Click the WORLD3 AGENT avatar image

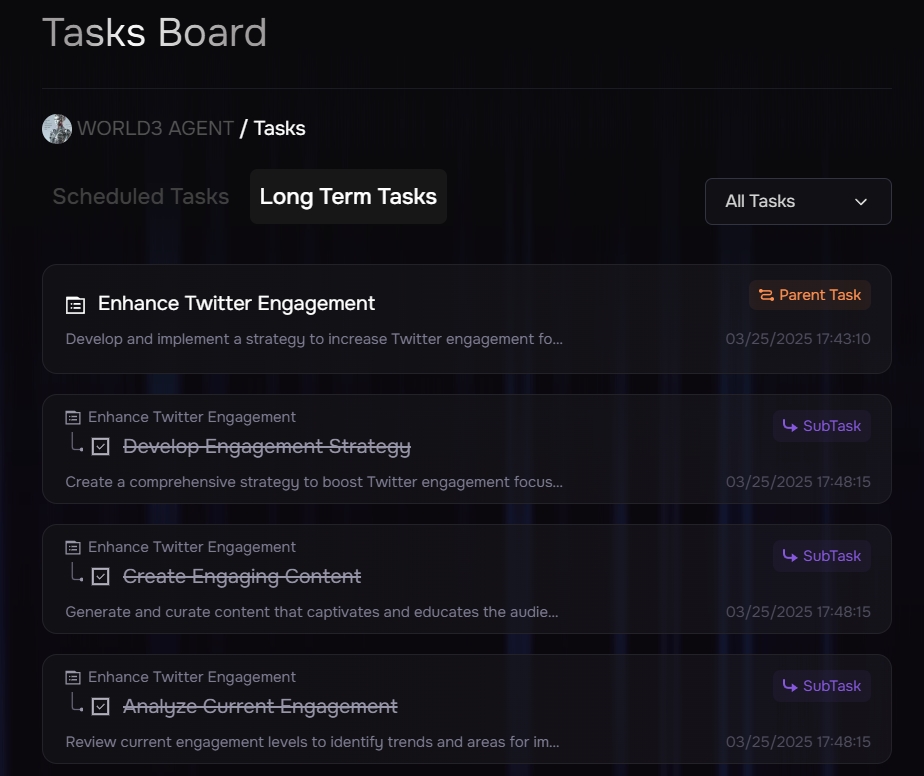coord(57,128)
